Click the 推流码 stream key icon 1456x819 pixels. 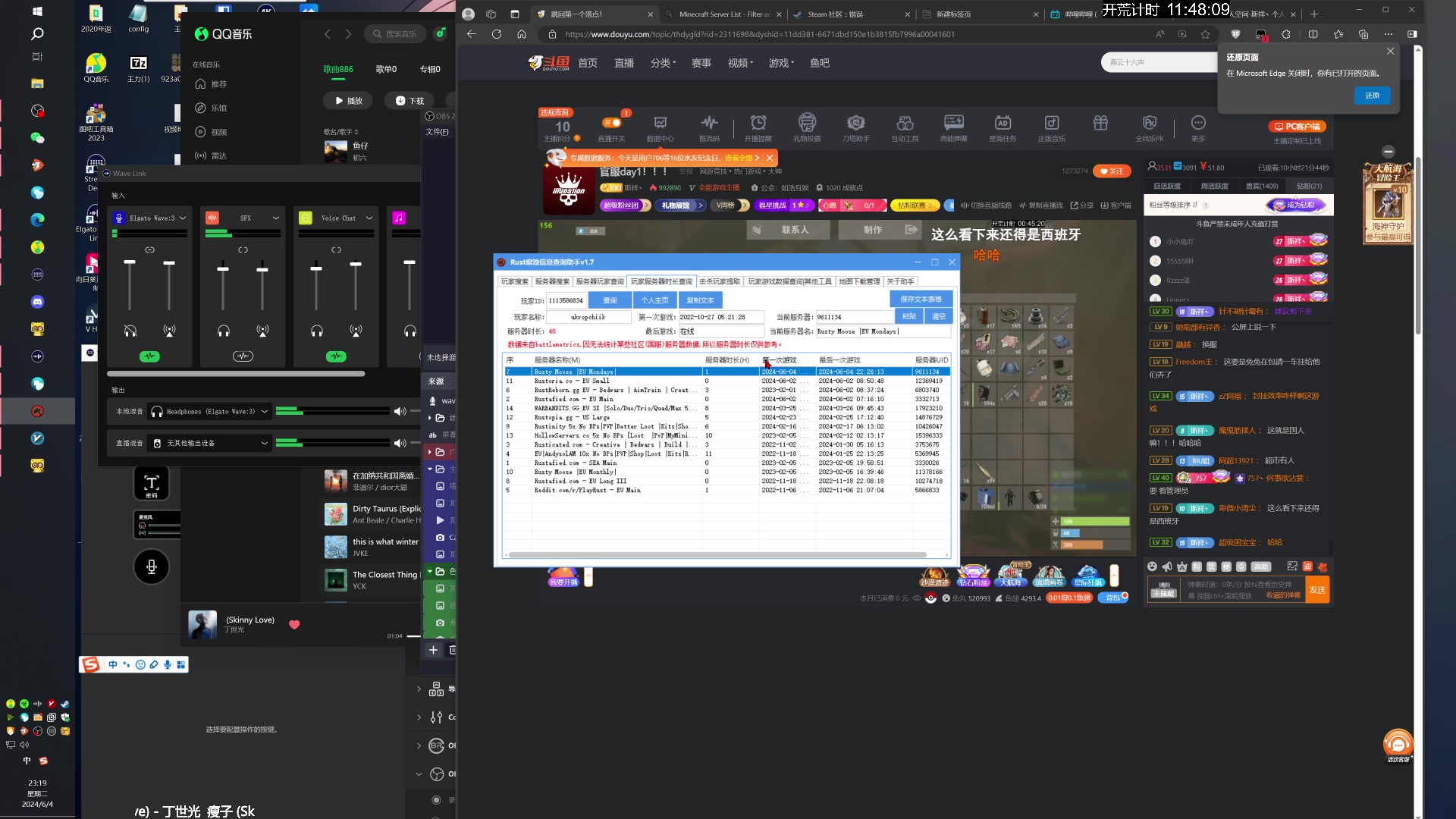709,123
